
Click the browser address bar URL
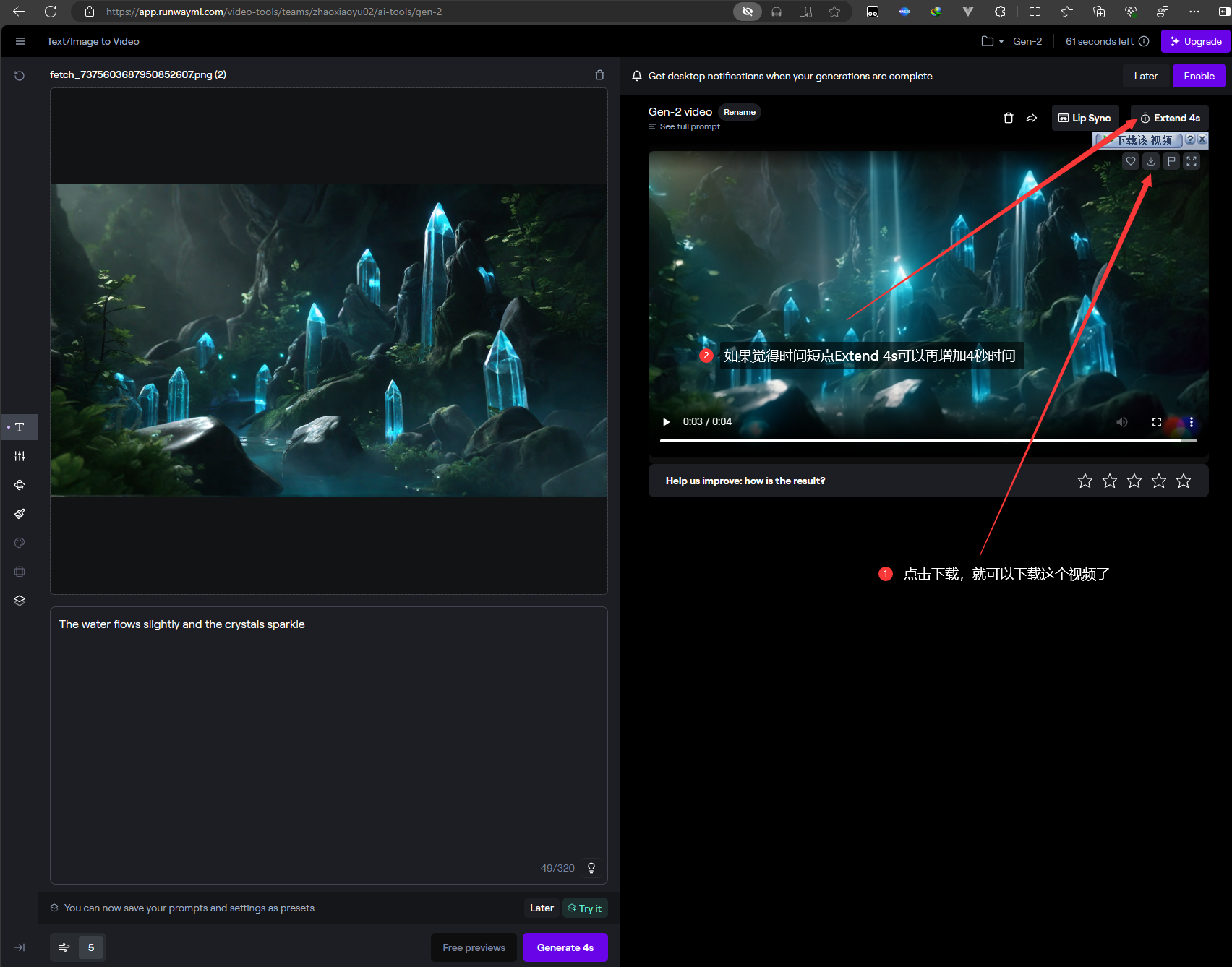274,12
